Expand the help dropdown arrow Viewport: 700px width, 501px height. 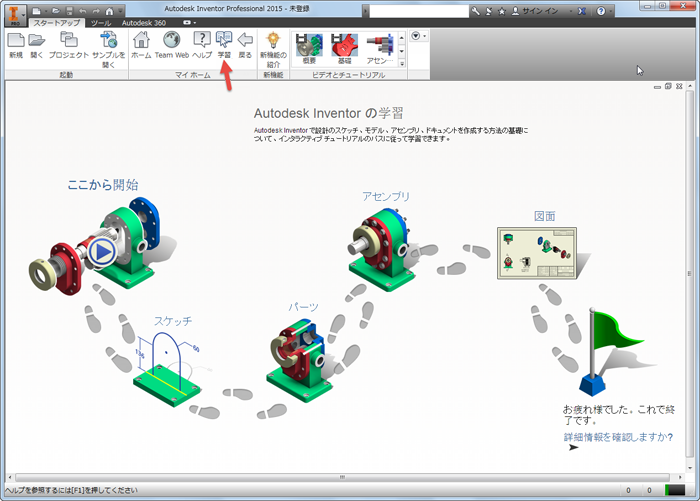(x=611, y=11)
